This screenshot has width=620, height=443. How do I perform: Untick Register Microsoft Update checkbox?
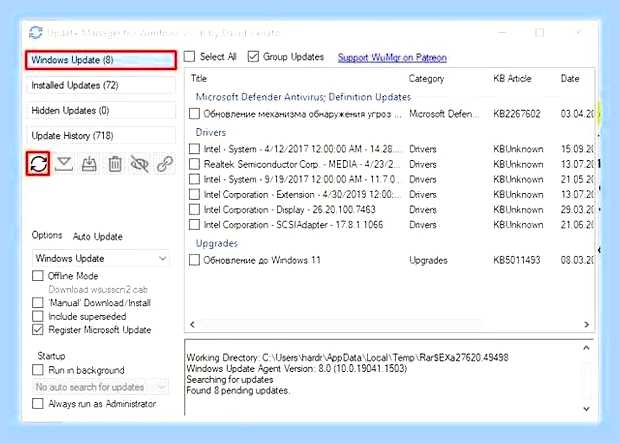38,330
